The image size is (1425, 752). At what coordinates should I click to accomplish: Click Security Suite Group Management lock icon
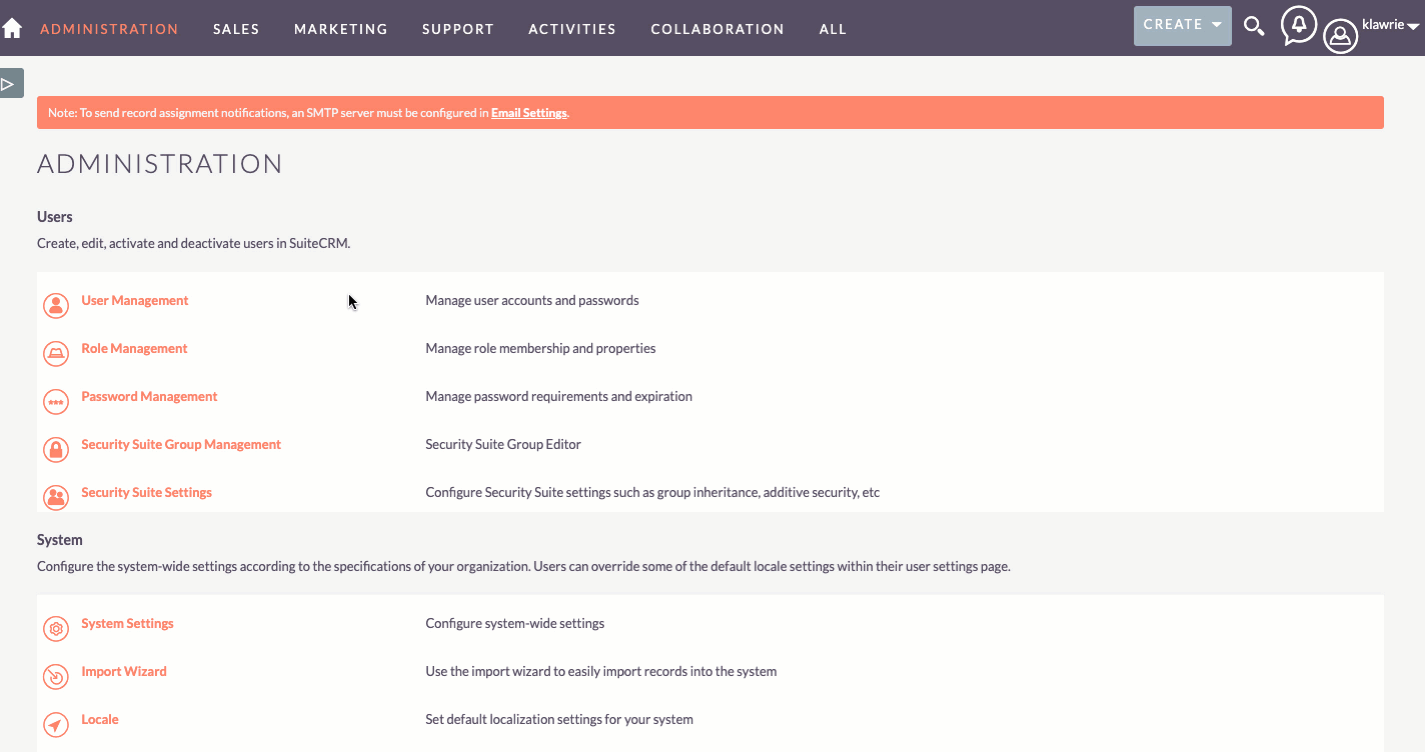coord(56,449)
